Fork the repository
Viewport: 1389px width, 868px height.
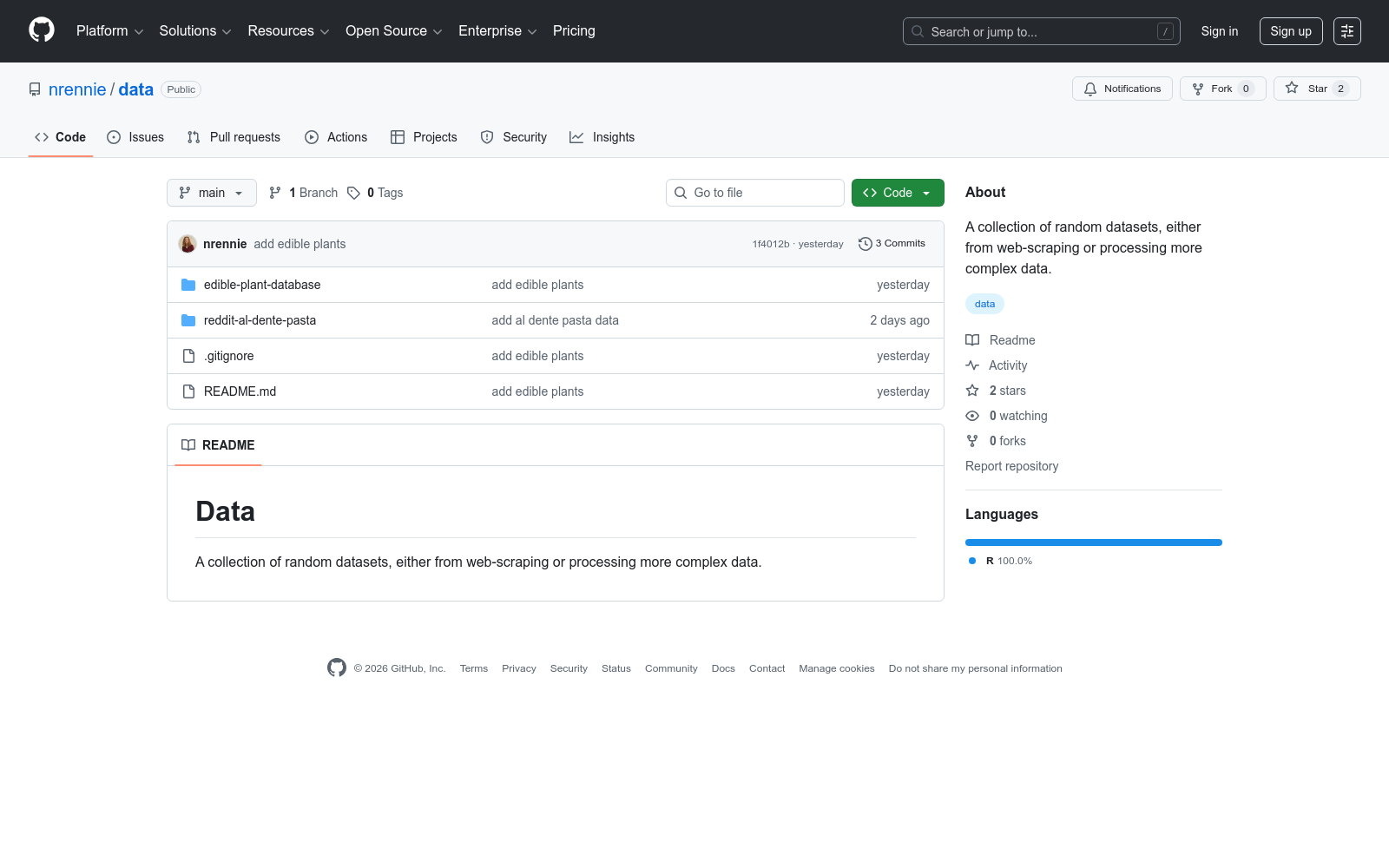1223,89
